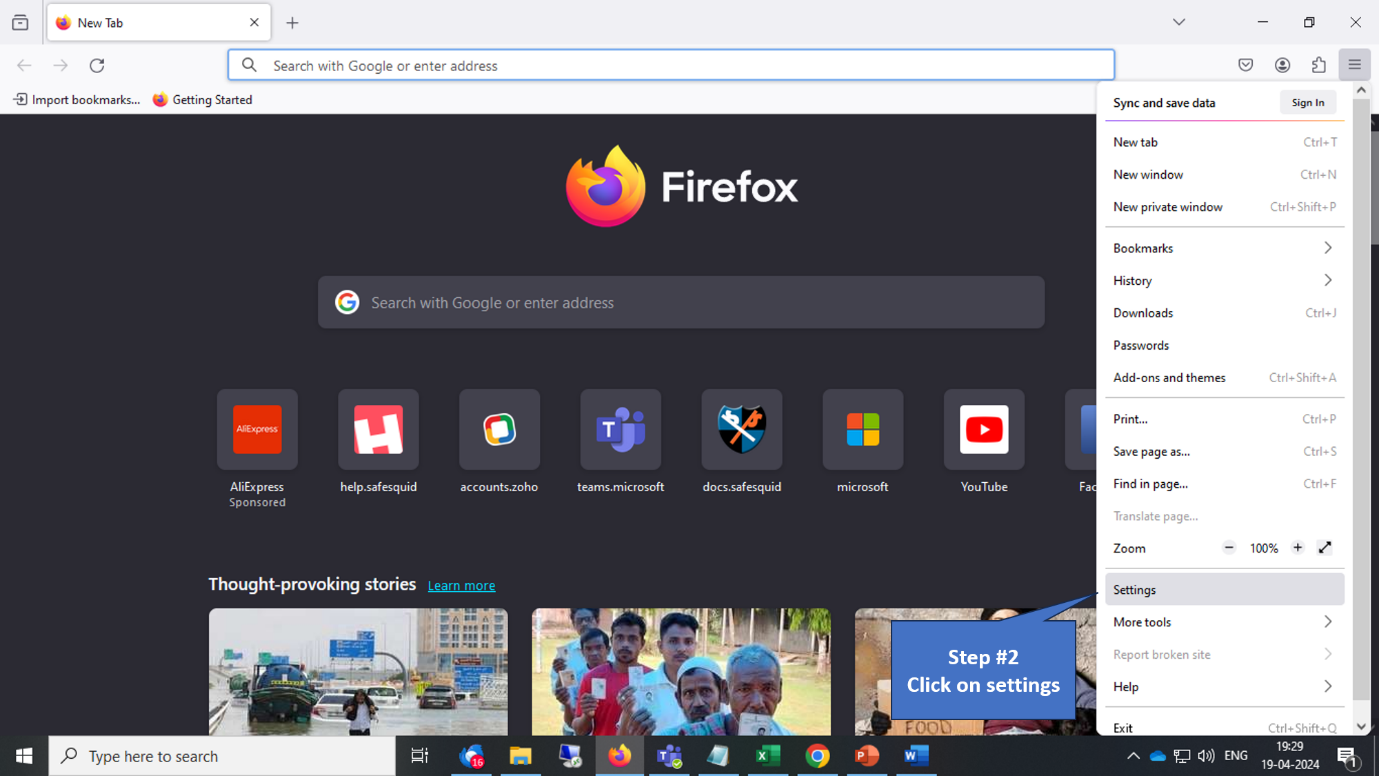Image resolution: width=1379 pixels, height=776 pixels.
Task: Open the Learn more link
Action: [x=461, y=586]
